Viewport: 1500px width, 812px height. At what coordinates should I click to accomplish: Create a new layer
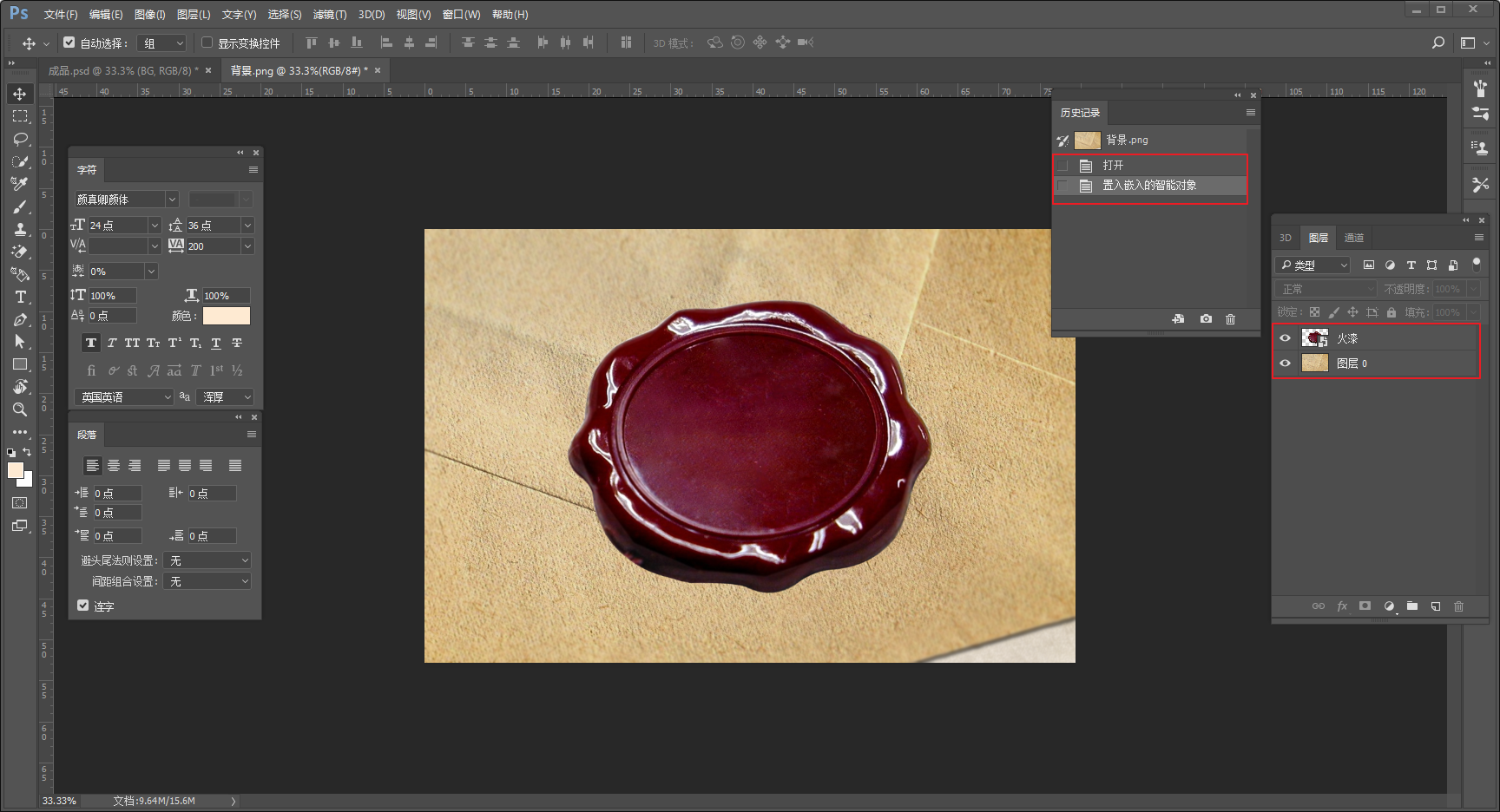point(1436,606)
